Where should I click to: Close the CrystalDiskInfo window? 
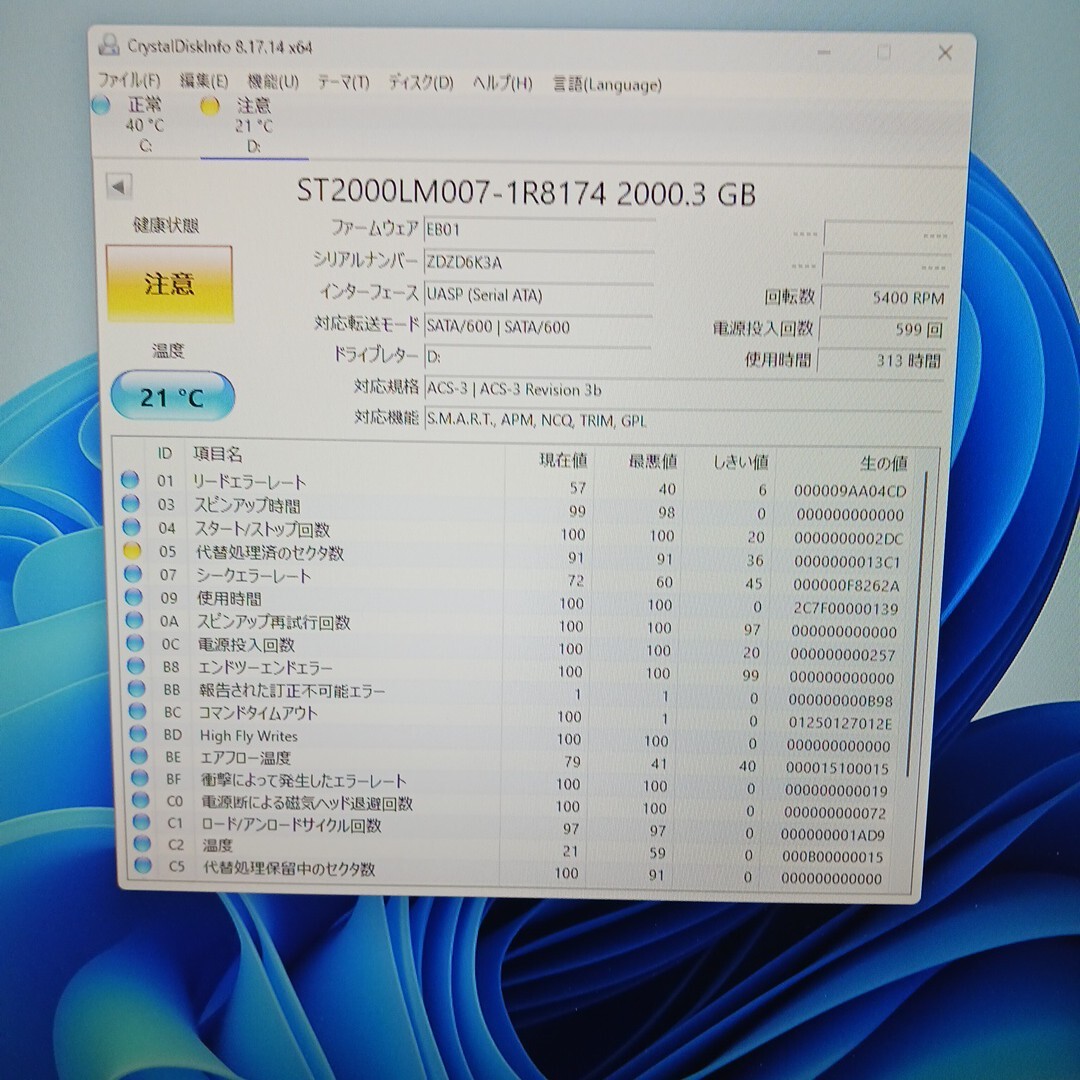945,53
